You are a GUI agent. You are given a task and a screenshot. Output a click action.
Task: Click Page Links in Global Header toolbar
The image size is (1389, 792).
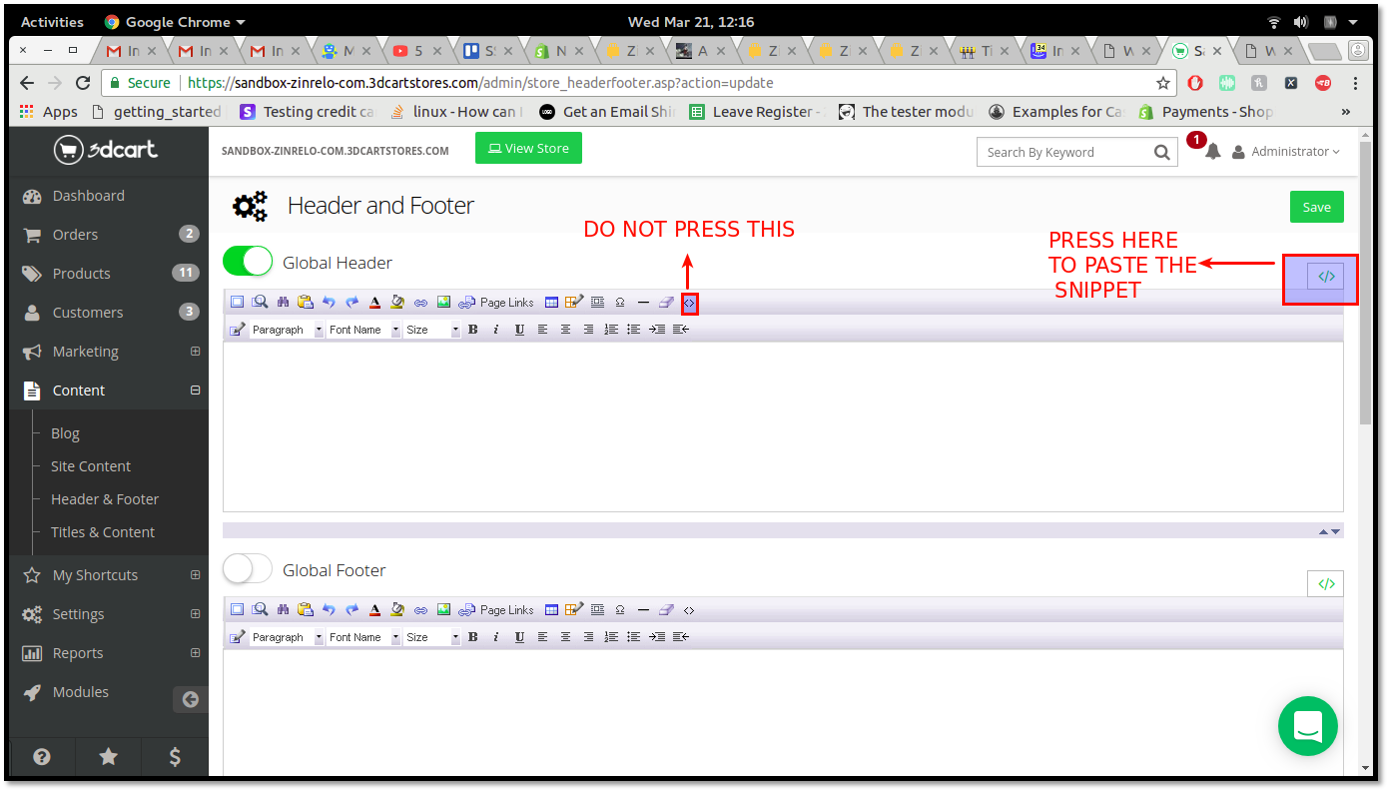click(496, 302)
